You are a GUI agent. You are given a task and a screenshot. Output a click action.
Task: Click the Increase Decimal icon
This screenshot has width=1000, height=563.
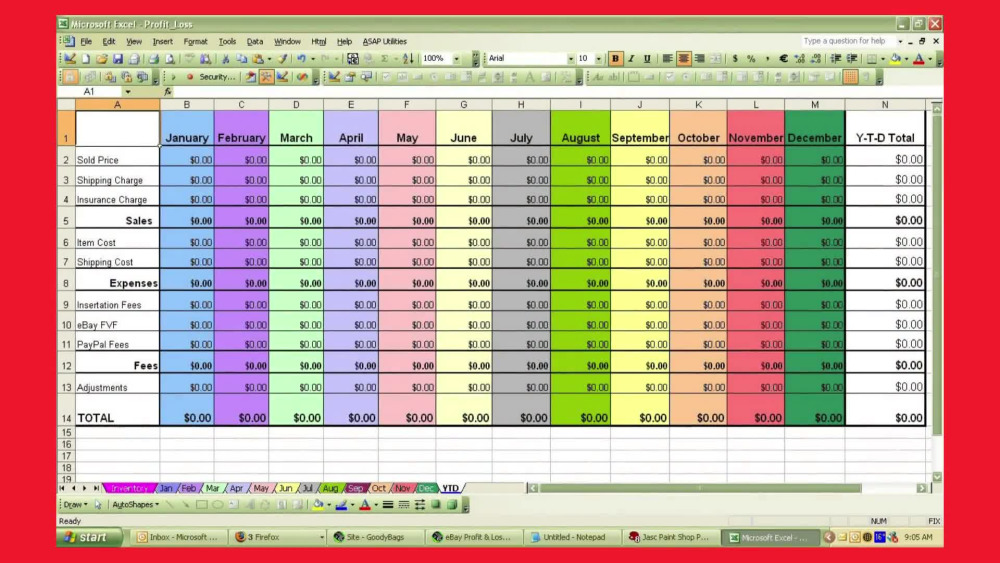(800, 59)
